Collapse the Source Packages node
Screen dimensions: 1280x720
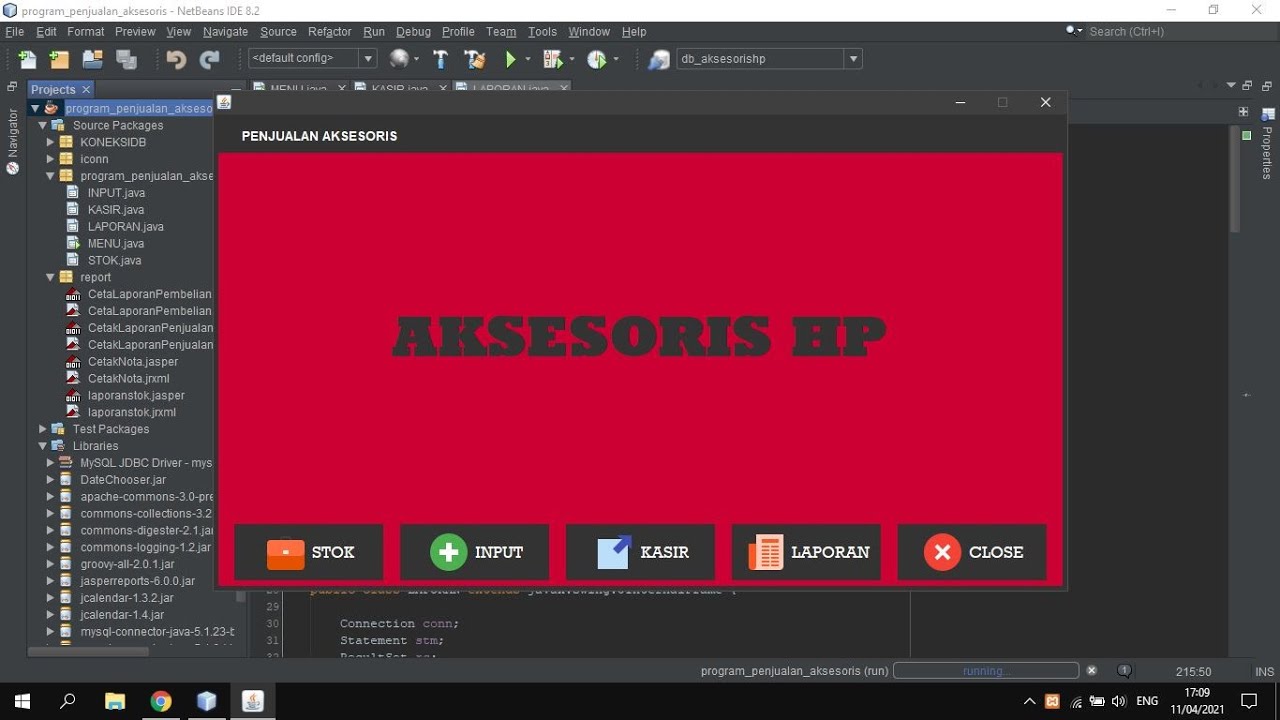(x=43, y=126)
